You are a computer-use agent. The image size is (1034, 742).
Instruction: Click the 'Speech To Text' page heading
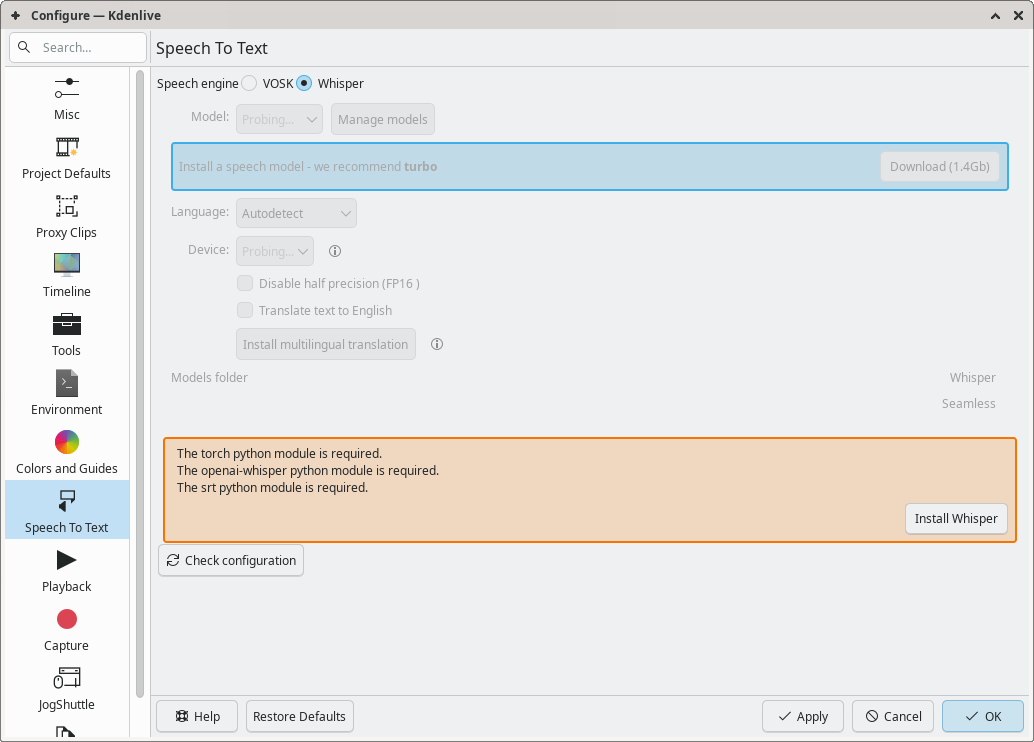tap(212, 48)
